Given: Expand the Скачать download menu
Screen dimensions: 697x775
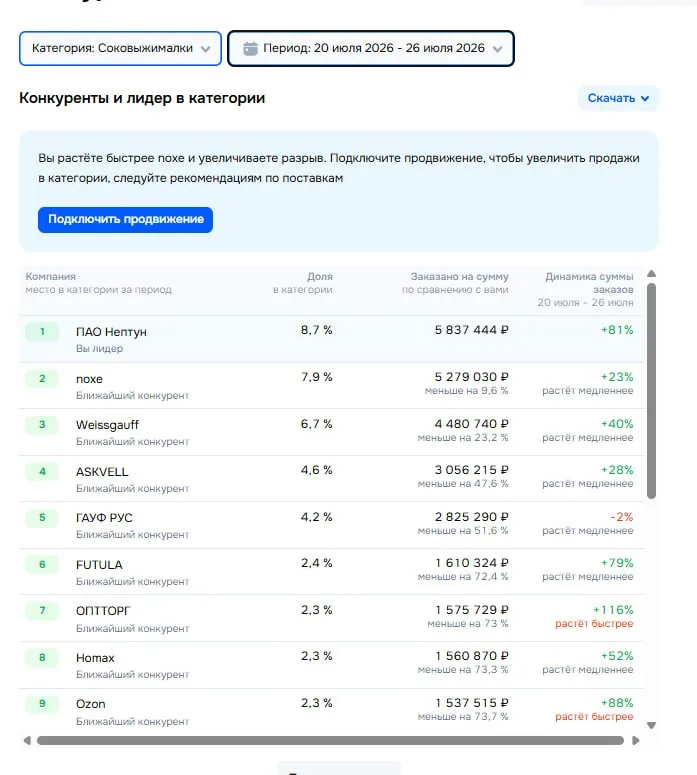Looking at the screenshot, I should click(618, 98).
